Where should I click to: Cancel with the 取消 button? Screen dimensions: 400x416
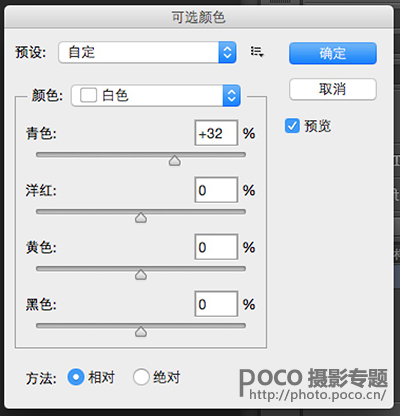[x=333, y=89]
